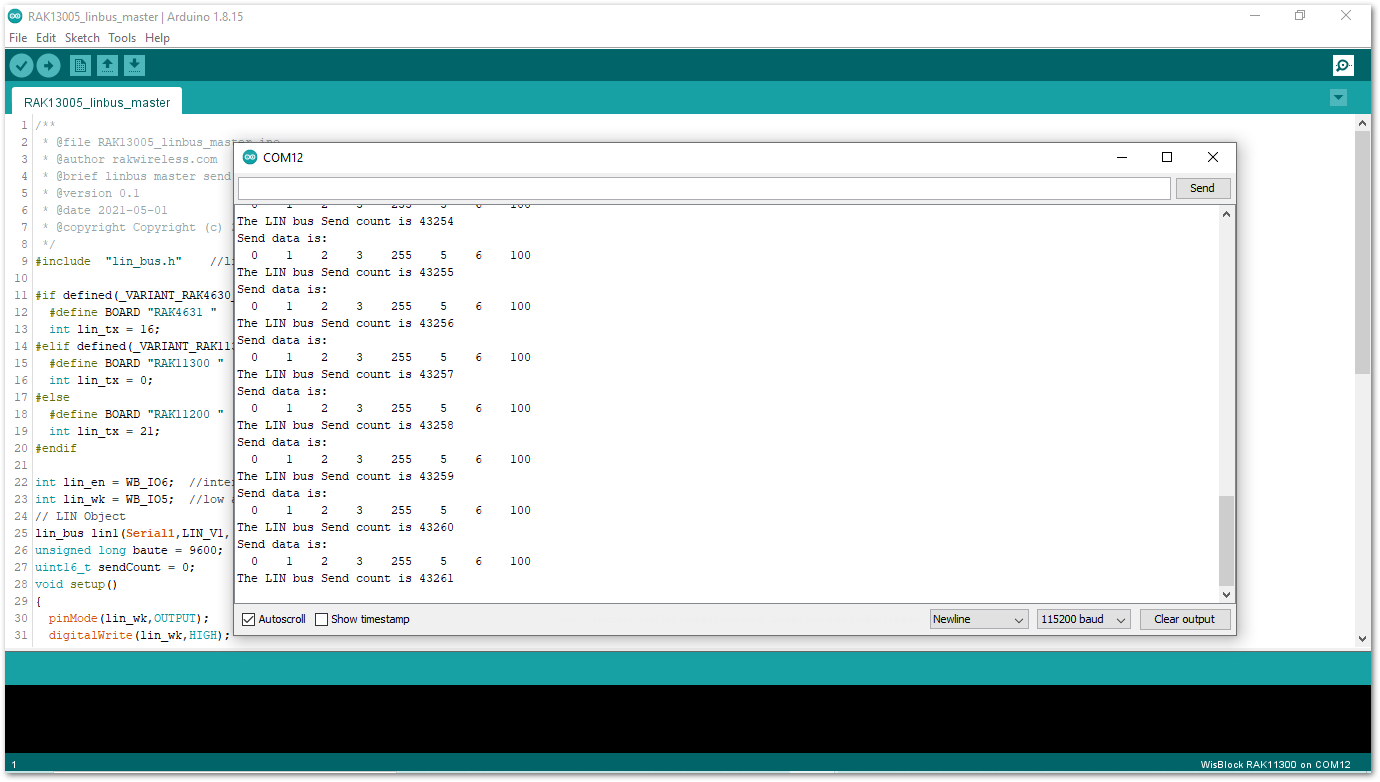Viewport: 1380px width, 782px height.
Task: Open the File menu
Action: (x=18, y=38)
